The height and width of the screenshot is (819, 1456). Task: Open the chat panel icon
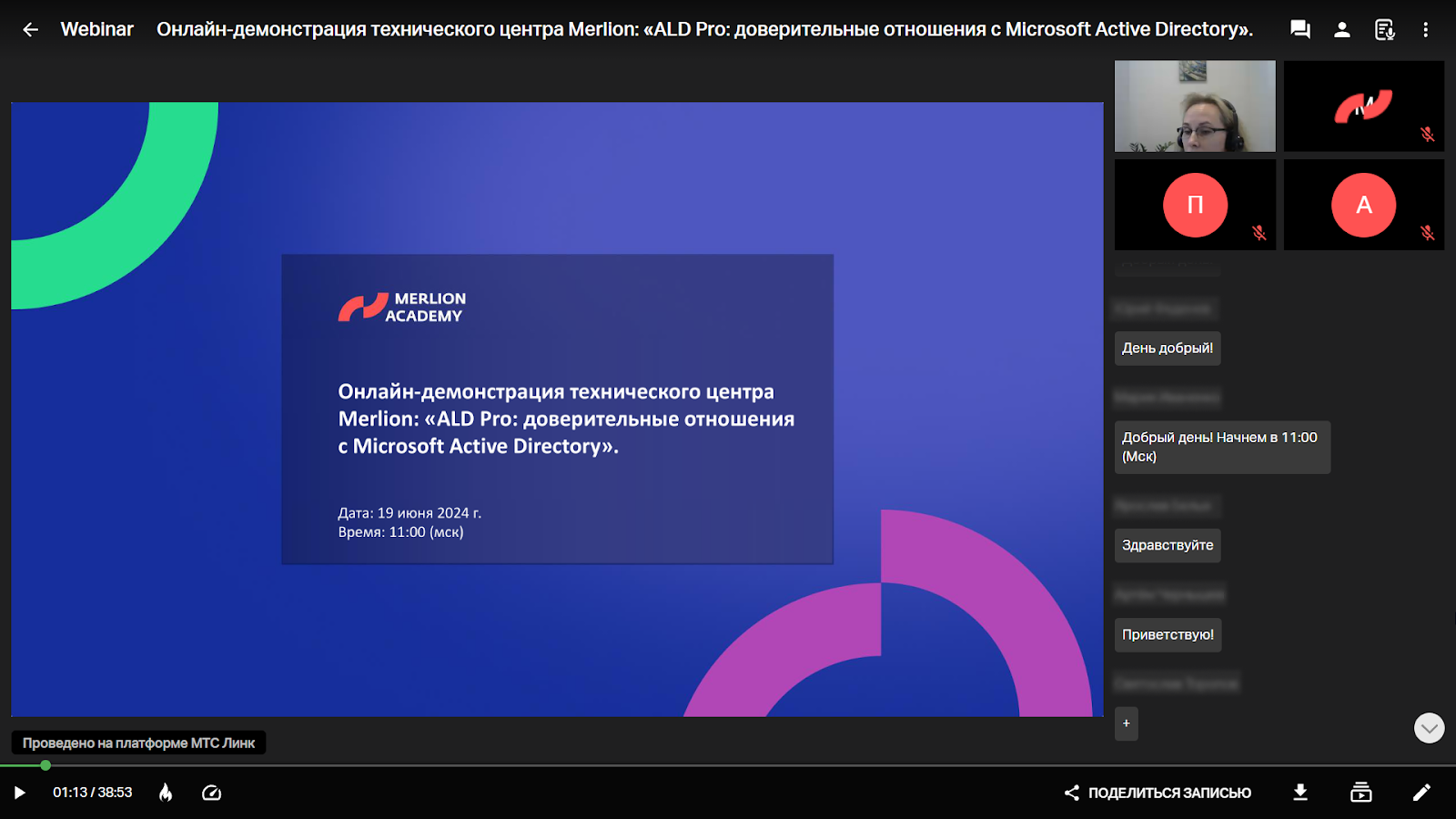coord(1300,30)
